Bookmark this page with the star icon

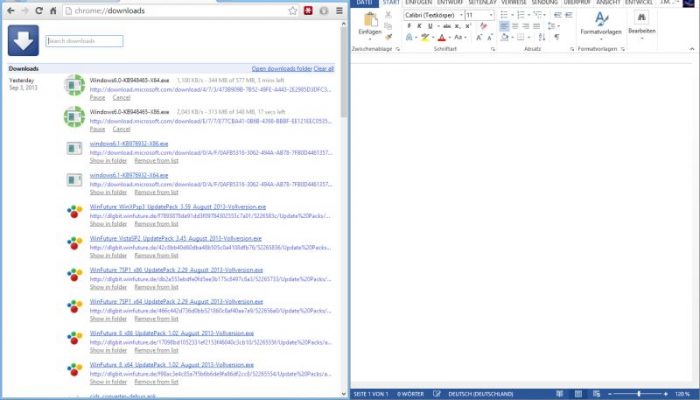click(x=292, y=11)
